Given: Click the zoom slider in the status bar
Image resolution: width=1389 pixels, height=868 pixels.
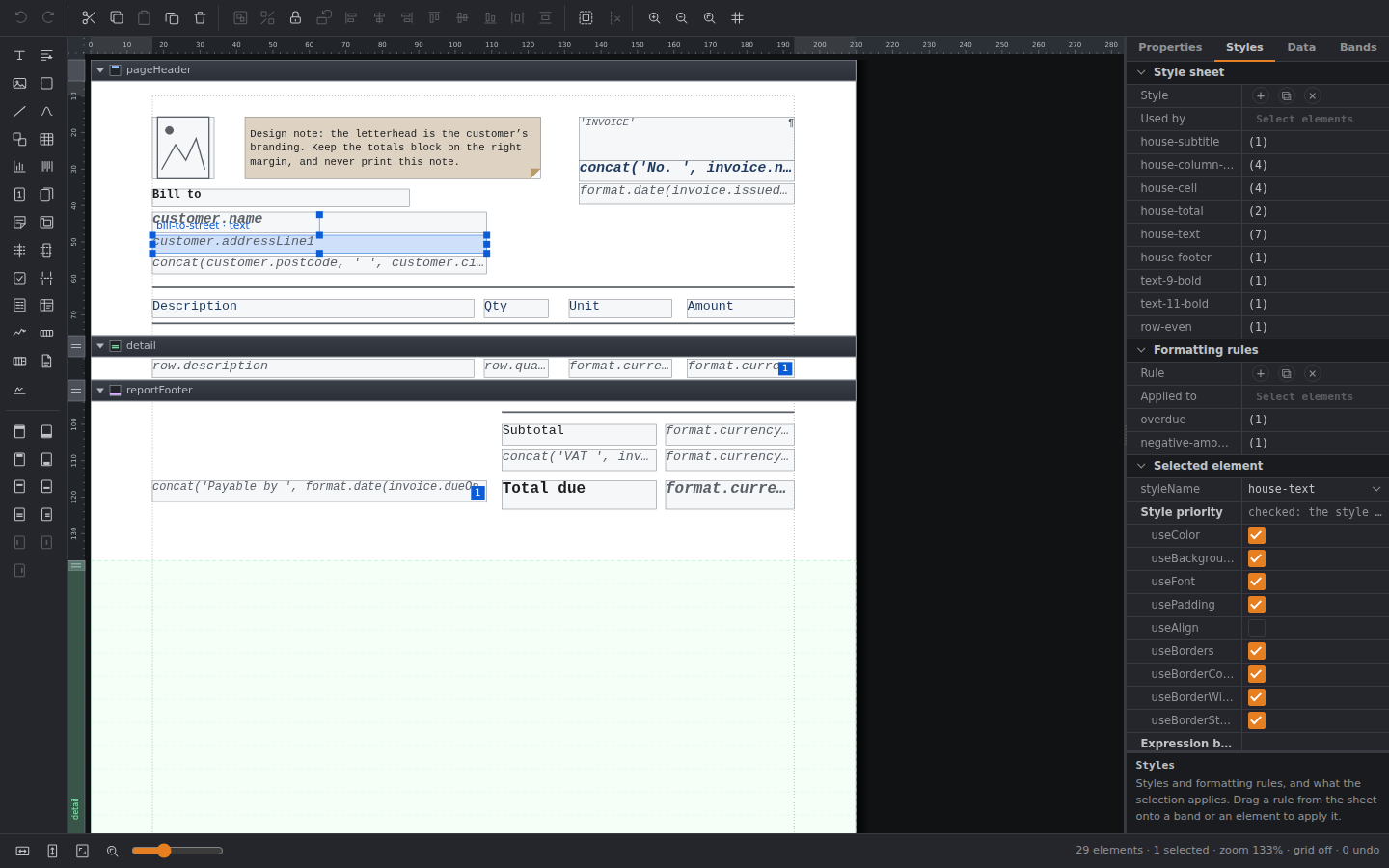Looking at the screenshot, I should (177, 851).
